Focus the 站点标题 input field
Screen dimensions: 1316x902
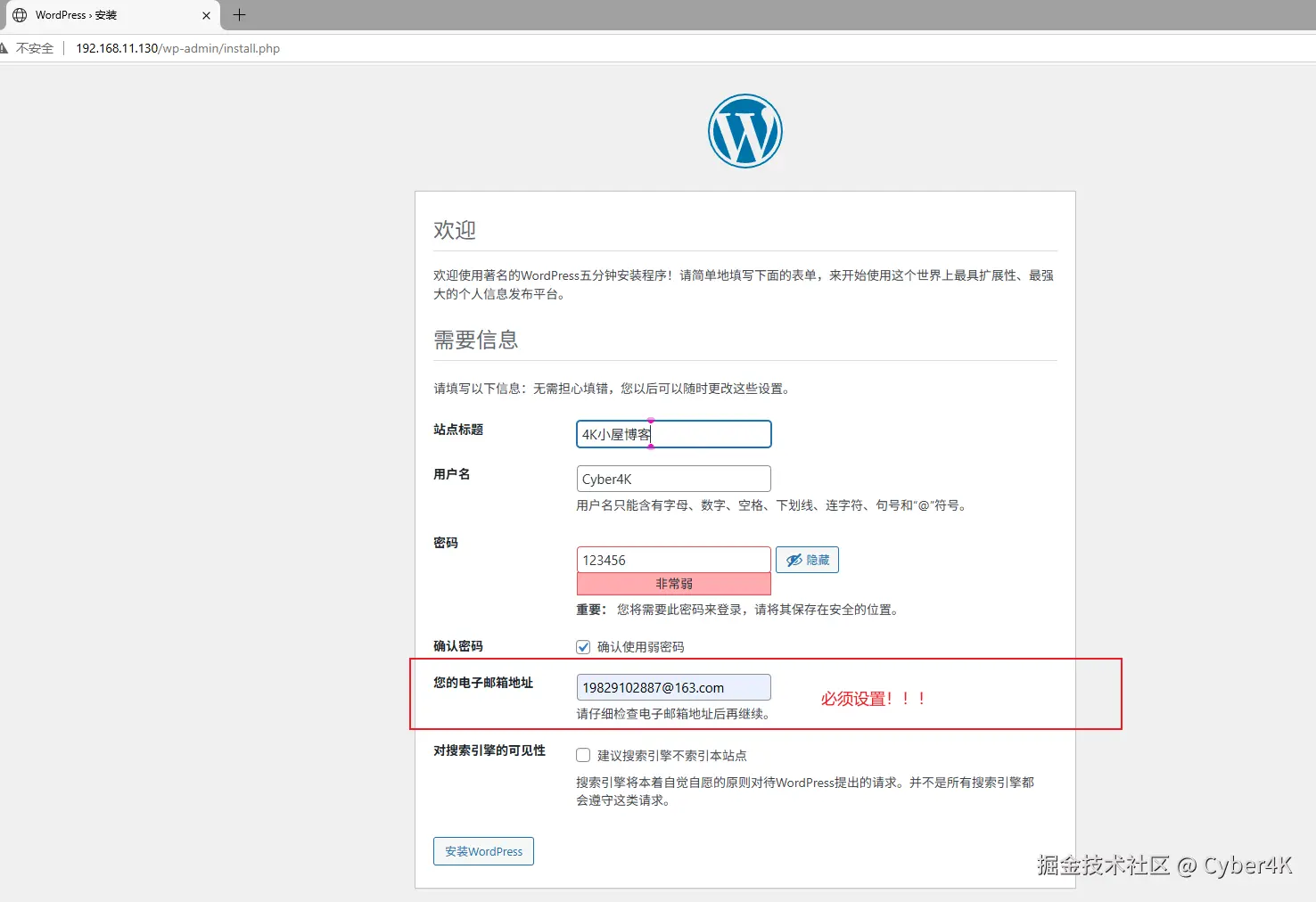tap(674, 434)
